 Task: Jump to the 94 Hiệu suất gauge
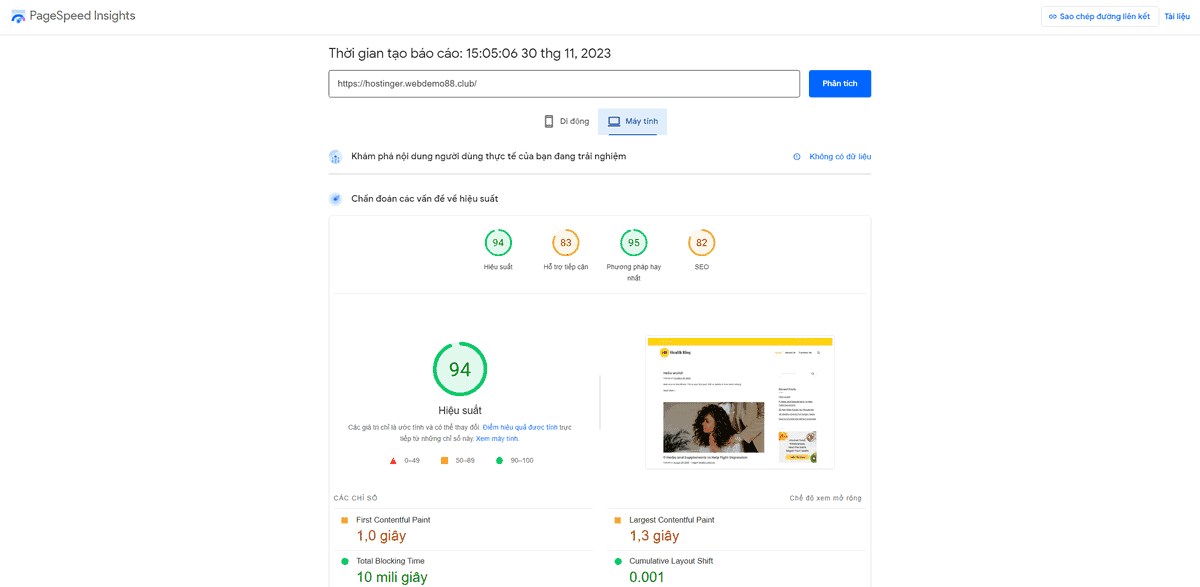[x=498, y=250]
